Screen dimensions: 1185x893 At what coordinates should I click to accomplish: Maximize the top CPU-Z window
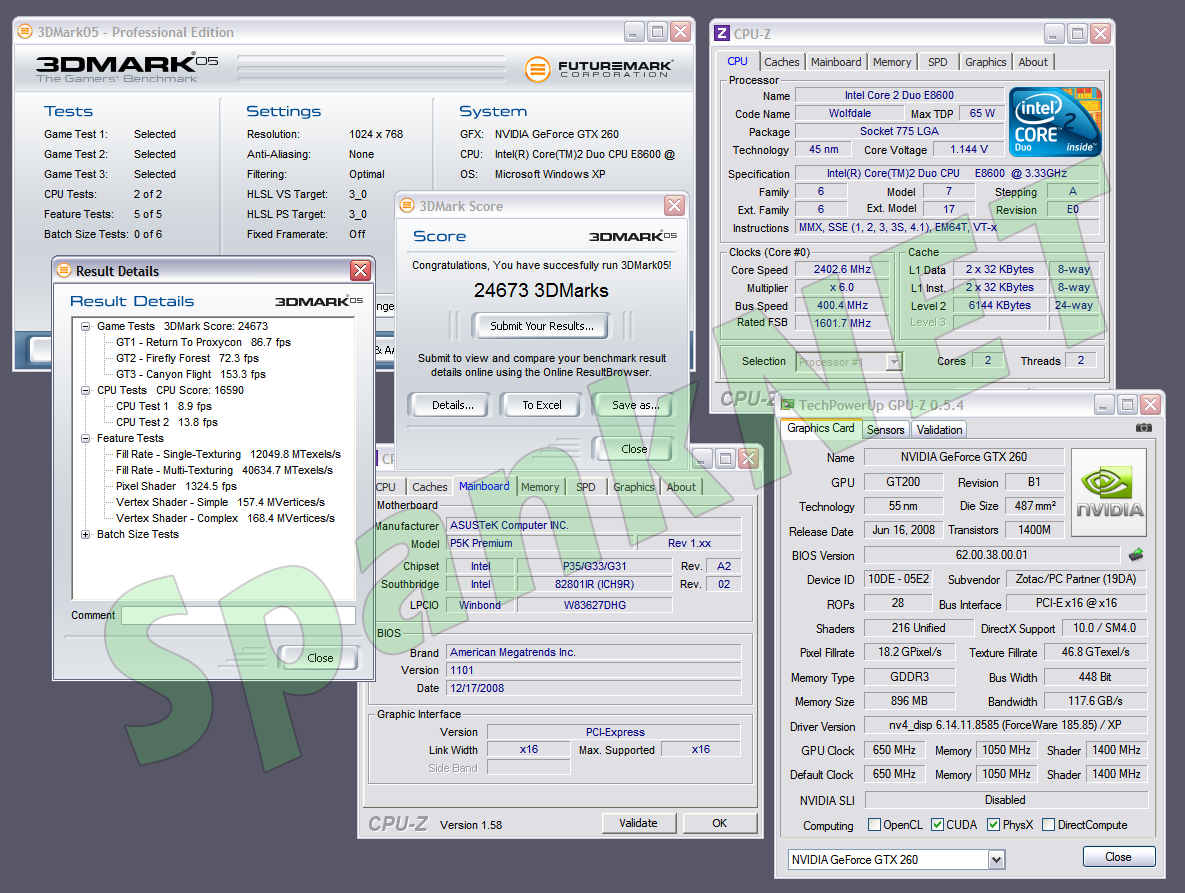[1077, 33]
